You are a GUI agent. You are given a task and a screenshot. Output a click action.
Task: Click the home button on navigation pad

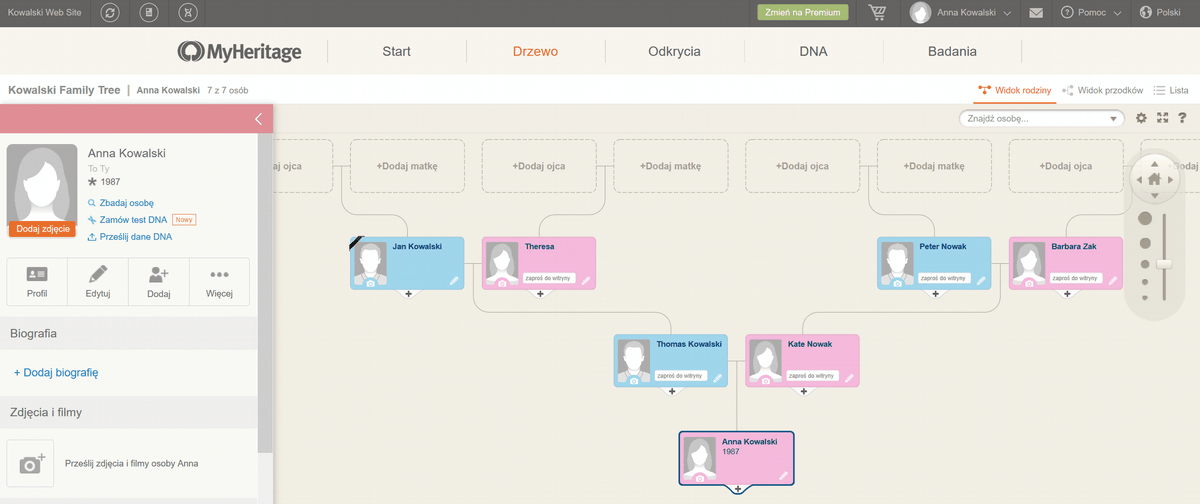click(x=1153, y=180)
